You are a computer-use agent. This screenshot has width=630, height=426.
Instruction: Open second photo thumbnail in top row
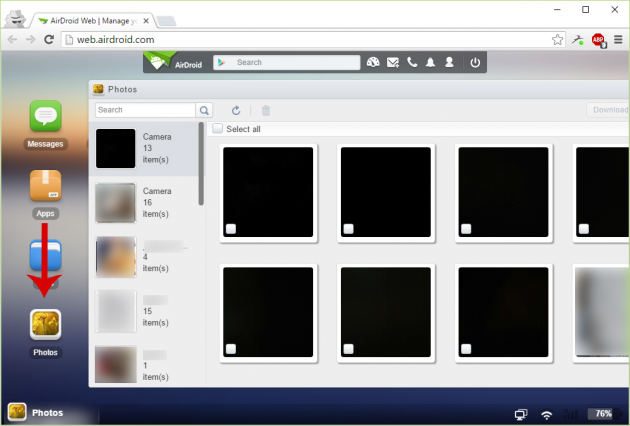point(386,193)
